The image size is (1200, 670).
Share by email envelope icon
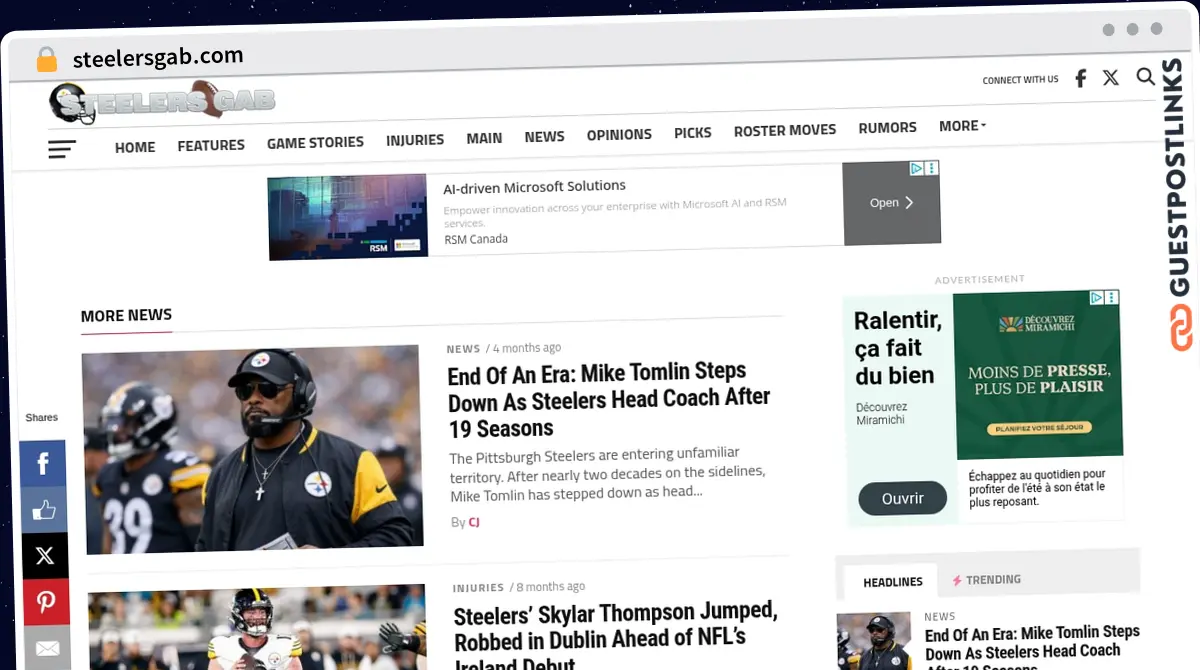pos(47,647)
